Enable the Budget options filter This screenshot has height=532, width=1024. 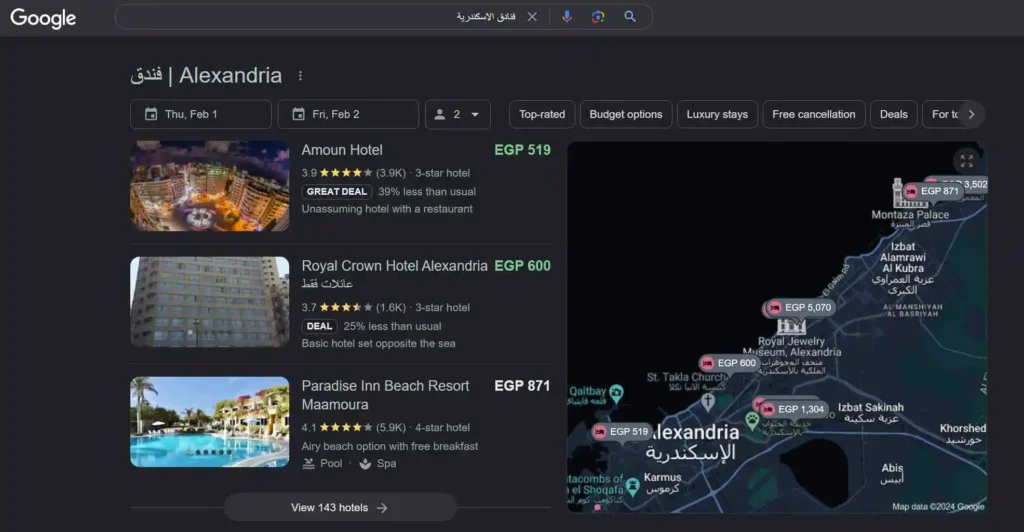tap(626, 114)
